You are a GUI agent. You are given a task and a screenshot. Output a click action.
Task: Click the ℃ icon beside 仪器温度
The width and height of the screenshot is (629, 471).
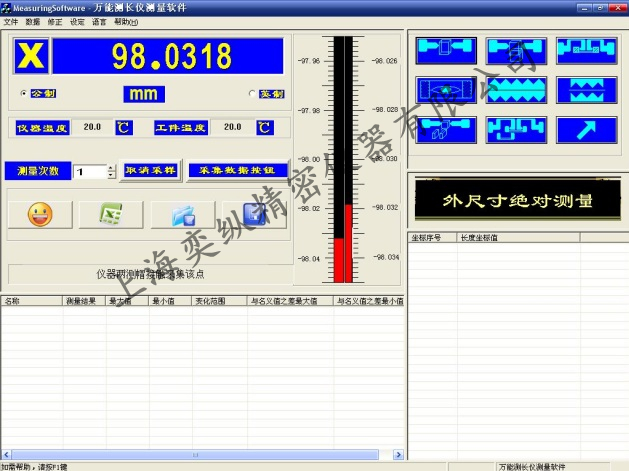pyautogui.click(x=123, y=128)
